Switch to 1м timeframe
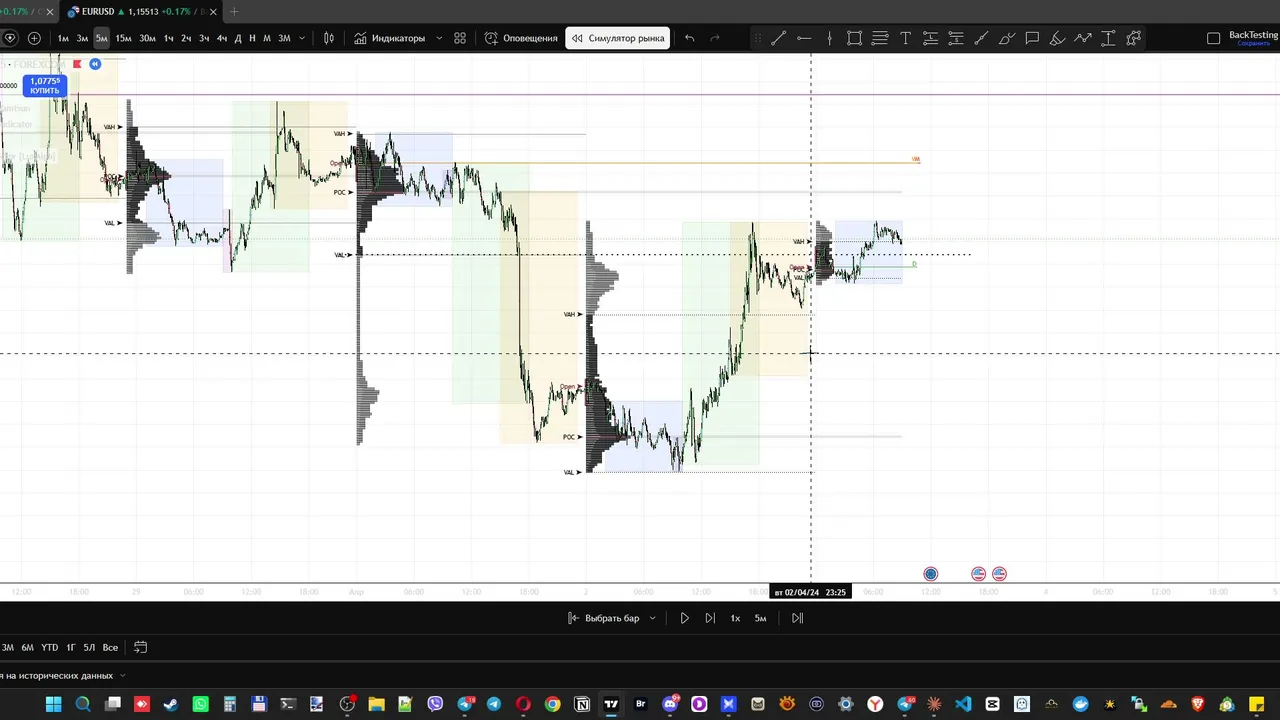The width and height of the screenshot is (1280, 720). (x=63, y=38)
